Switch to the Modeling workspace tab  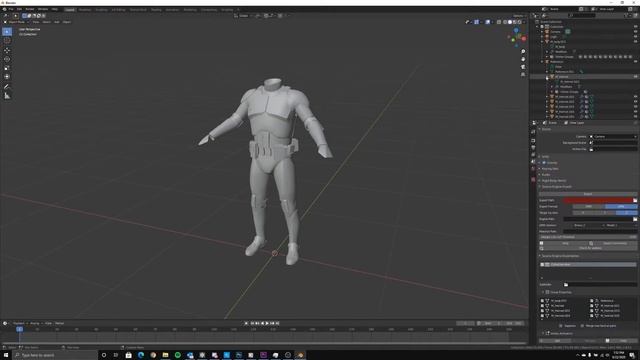(85, 9)
